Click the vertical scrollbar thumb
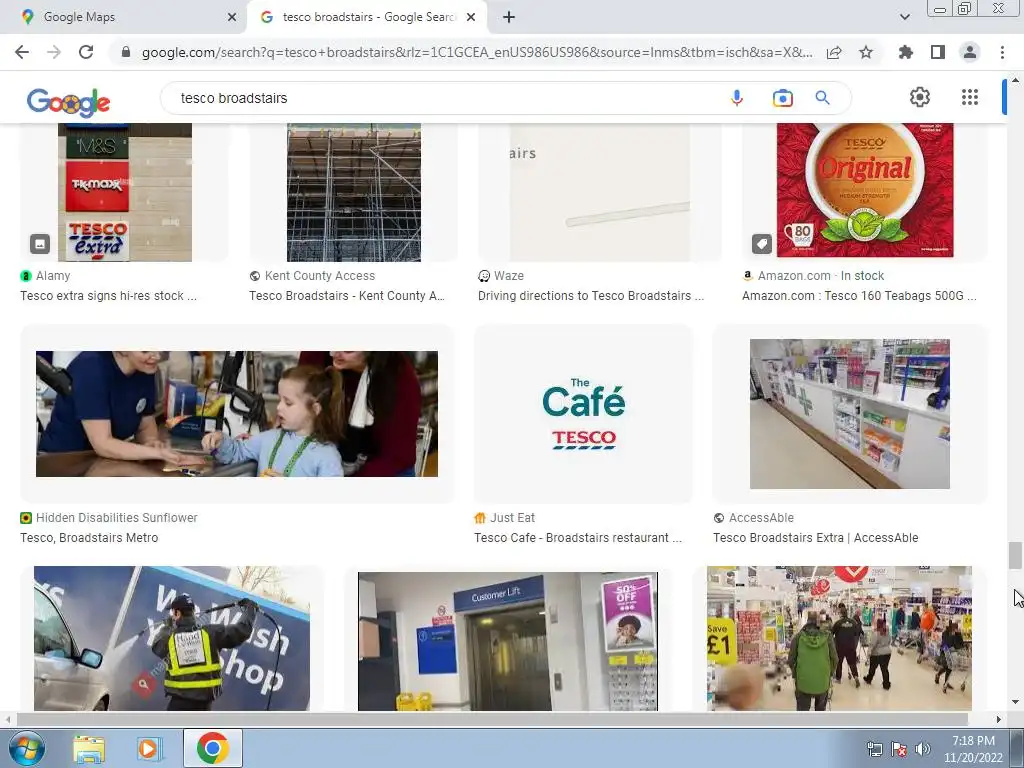Viewport: 1024px width, 768px height. click(x=1014, y=556)
